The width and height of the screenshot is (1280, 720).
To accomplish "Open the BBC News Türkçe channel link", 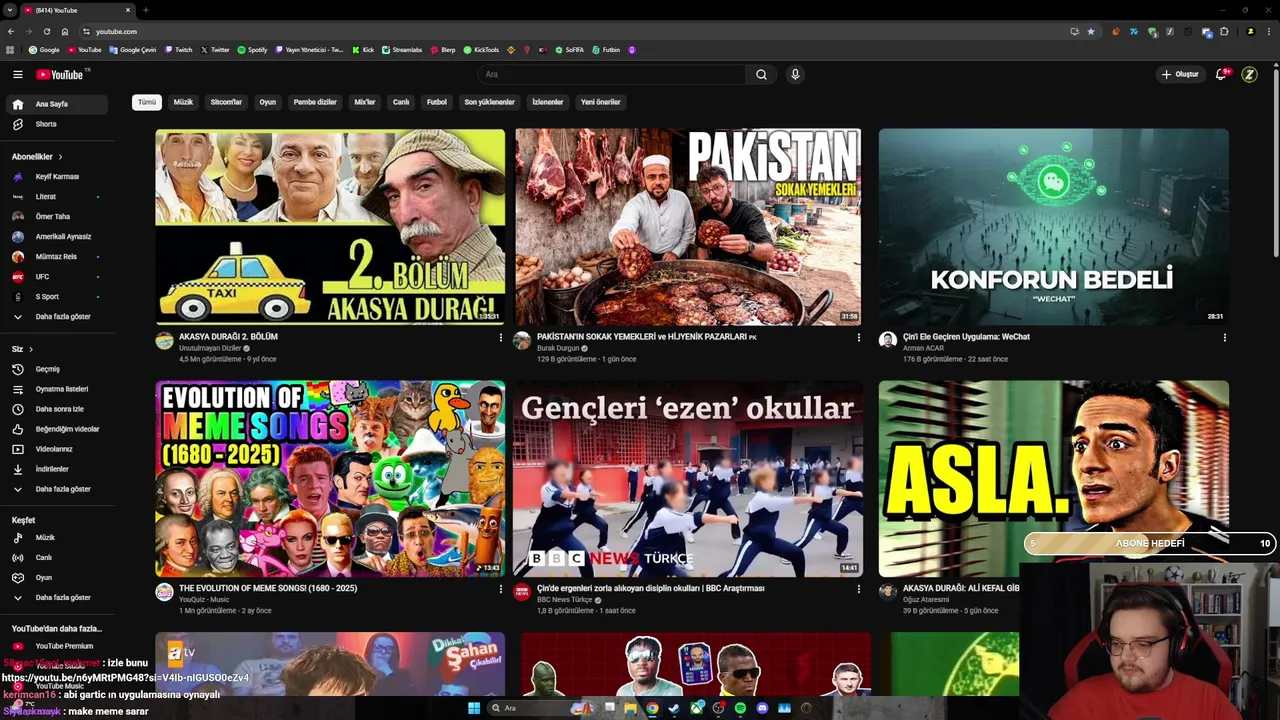I will click(565, 600).
